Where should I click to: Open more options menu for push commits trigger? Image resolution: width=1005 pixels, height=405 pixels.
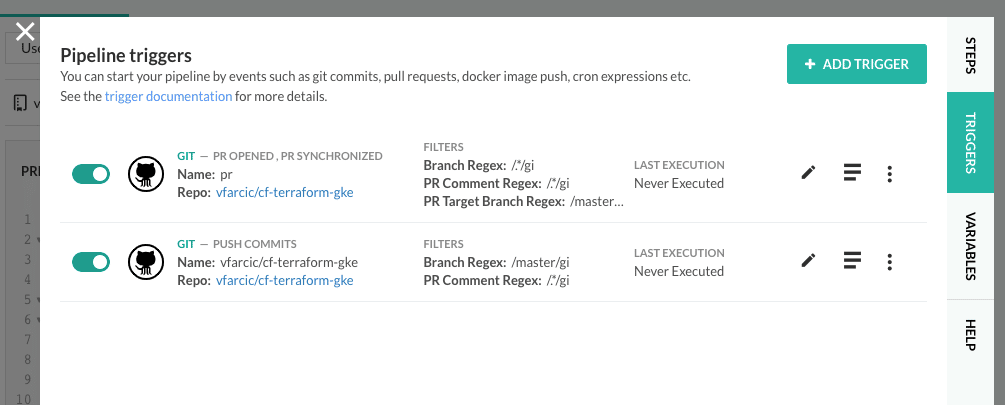[x=890, y=261]
